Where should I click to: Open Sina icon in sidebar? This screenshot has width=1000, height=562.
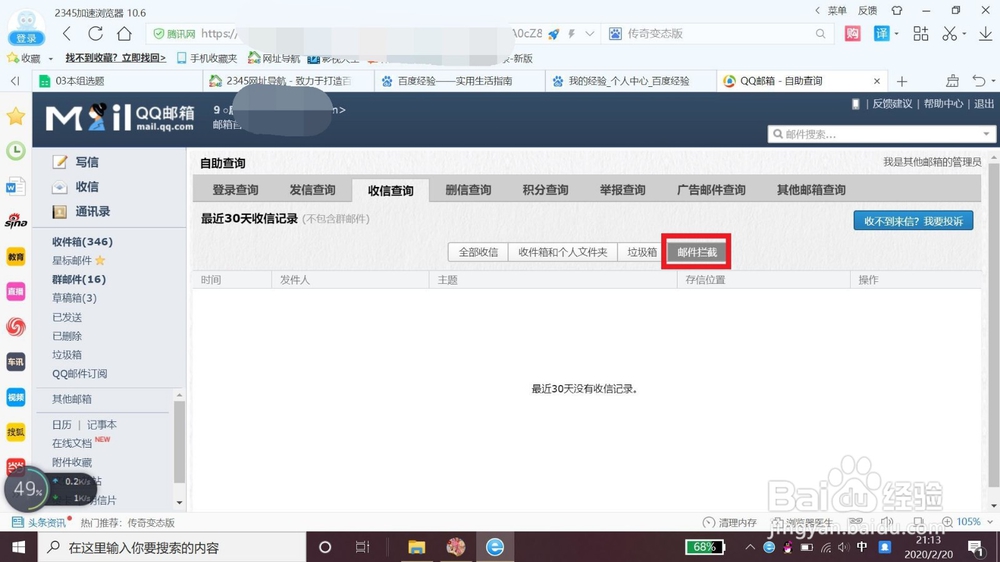click(x=15, y=221)
